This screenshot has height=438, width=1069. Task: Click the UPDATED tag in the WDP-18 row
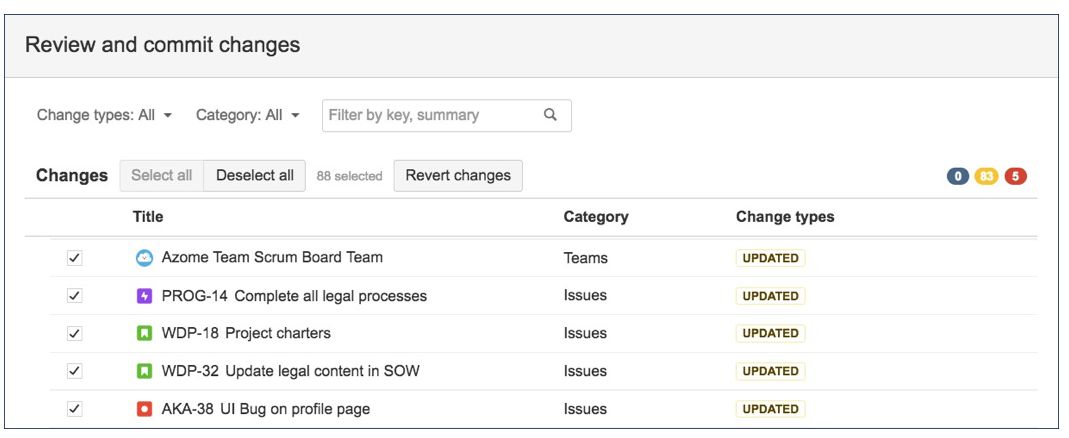tap(770, 334)
